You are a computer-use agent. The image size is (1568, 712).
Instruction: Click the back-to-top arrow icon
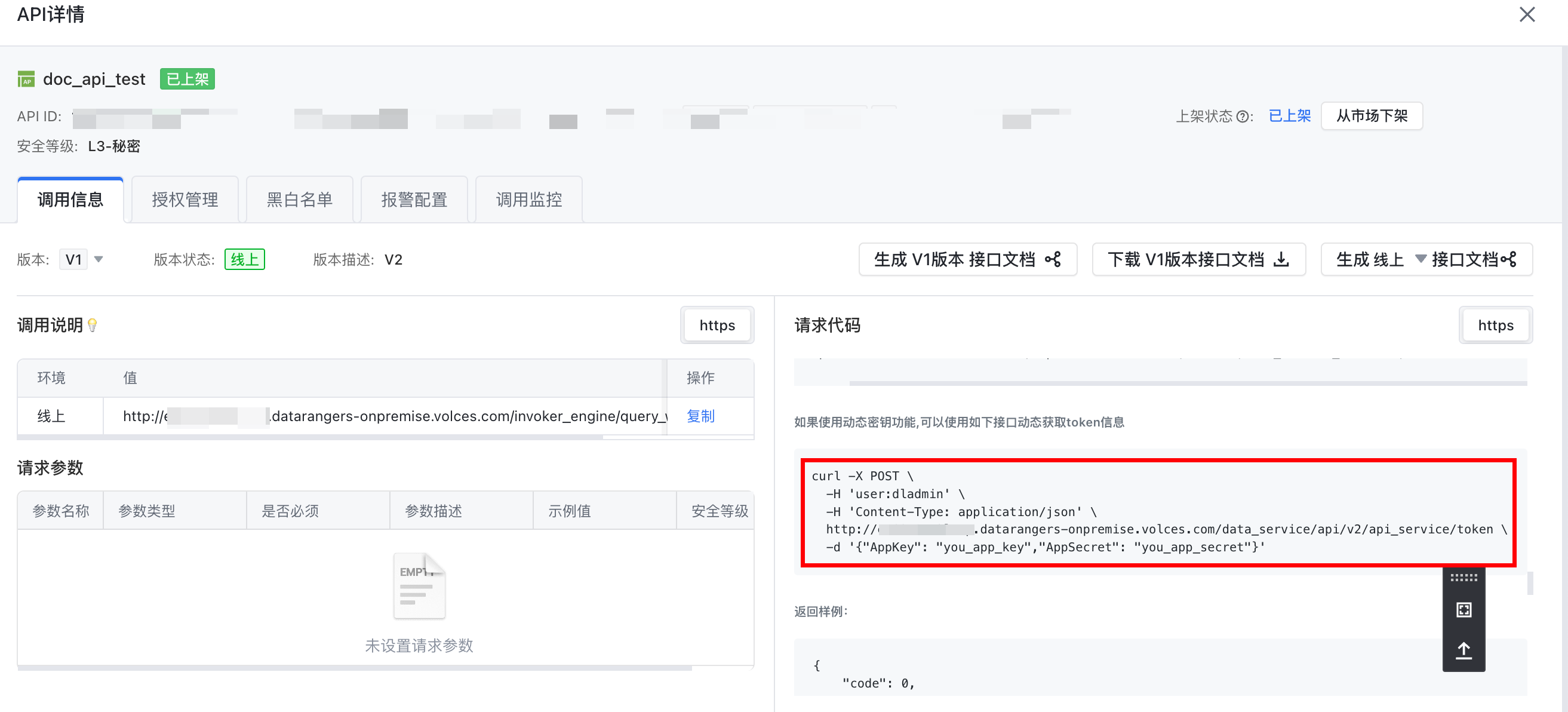[x=1464, y=650]
